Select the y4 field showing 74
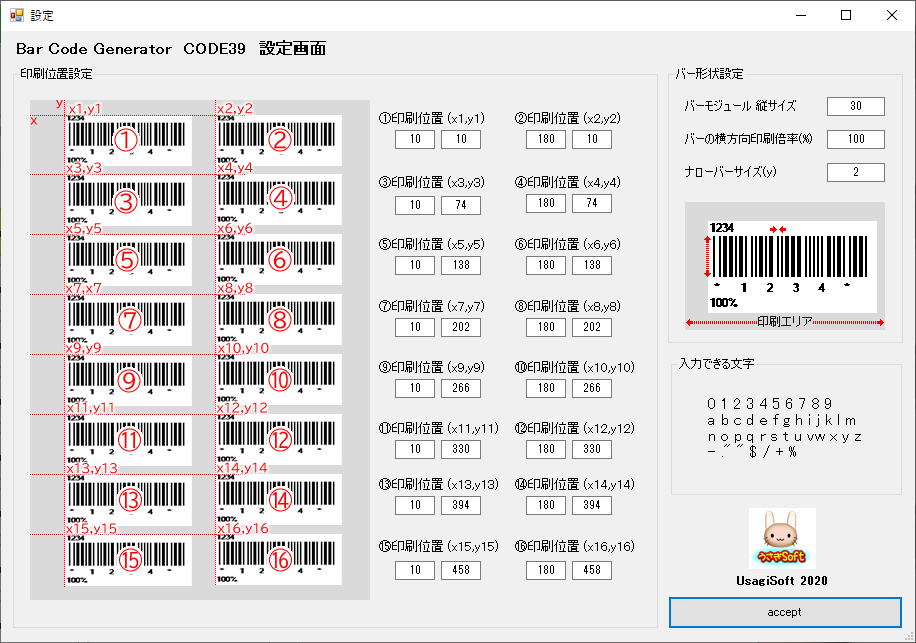Image resolution: width=916 pixels, height=643 pixels. (x=592, y=203)
